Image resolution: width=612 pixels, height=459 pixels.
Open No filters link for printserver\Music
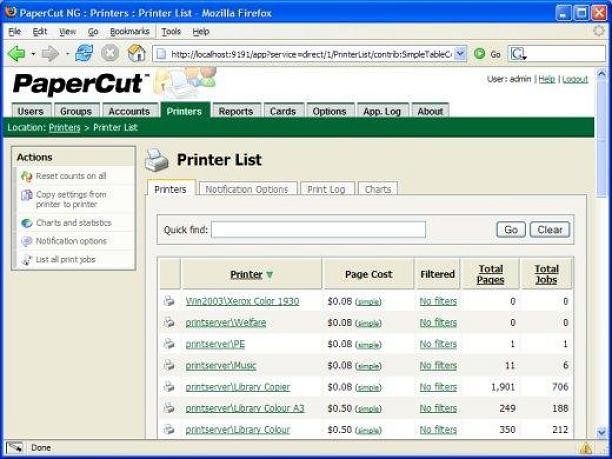click(438, 366)
